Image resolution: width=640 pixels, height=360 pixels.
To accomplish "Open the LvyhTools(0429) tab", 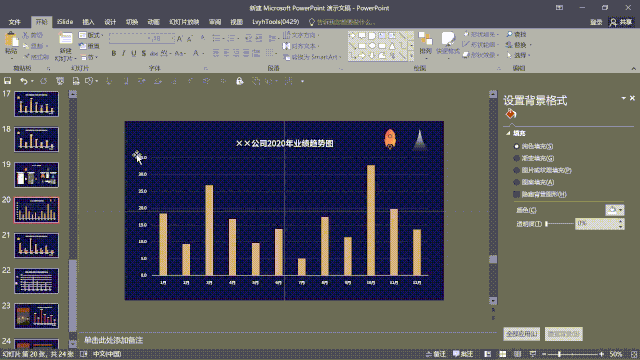I will coord(276,22).
